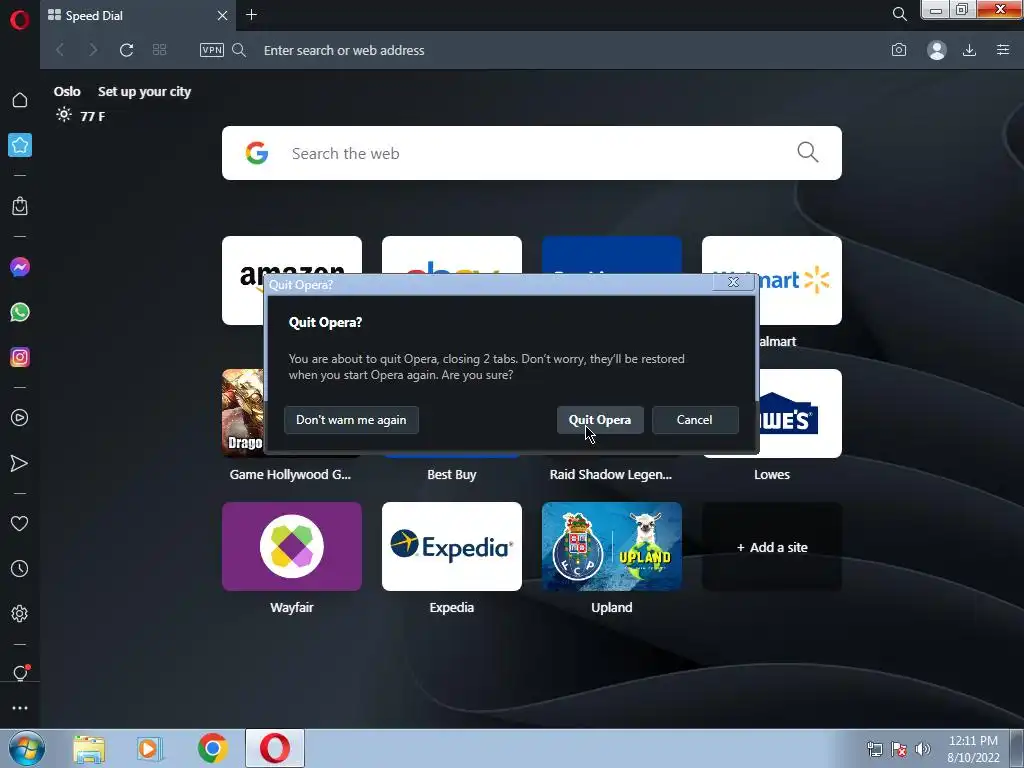This screenshot has width=1024, height=768.
Task: Open the Windows Start button
Action: click(27, 748)
